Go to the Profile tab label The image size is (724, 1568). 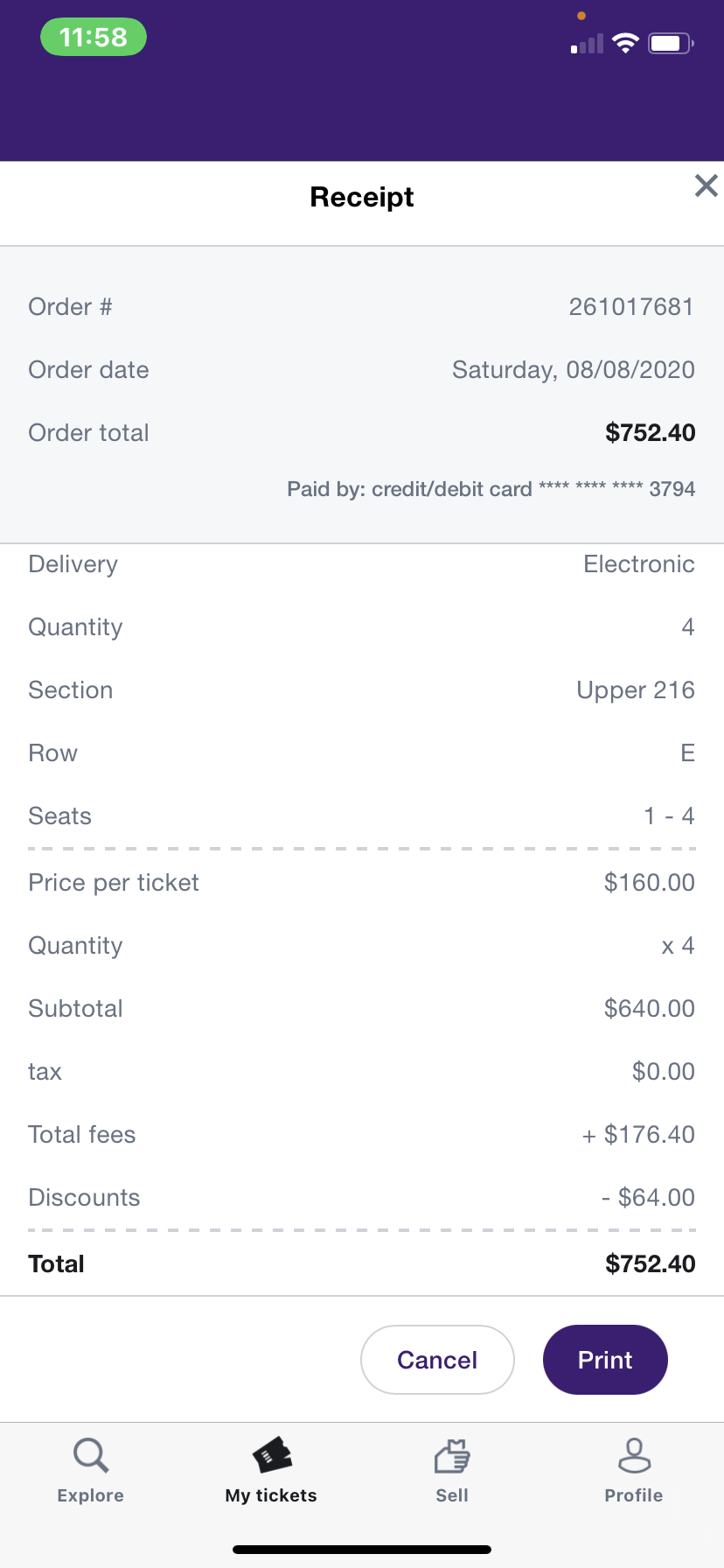coord(634,1495)
